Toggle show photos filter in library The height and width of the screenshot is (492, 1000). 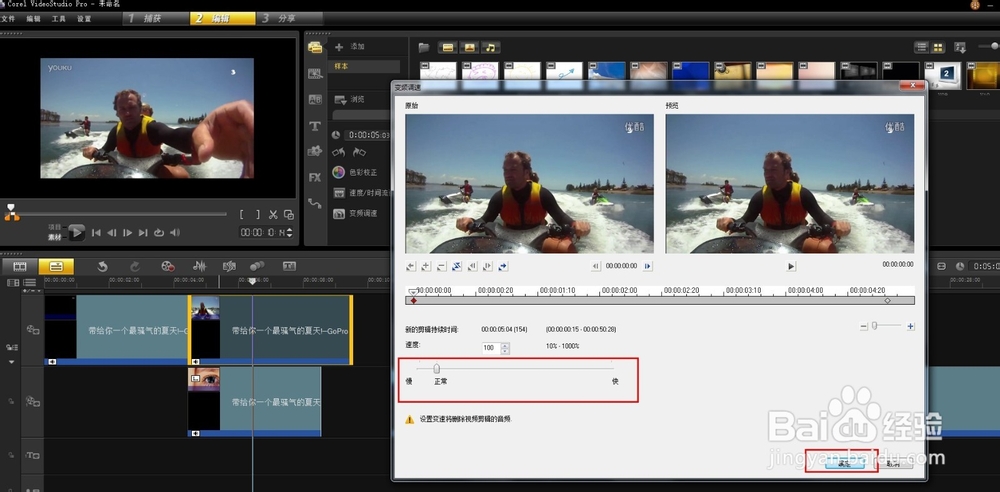(x=469, y=47)
